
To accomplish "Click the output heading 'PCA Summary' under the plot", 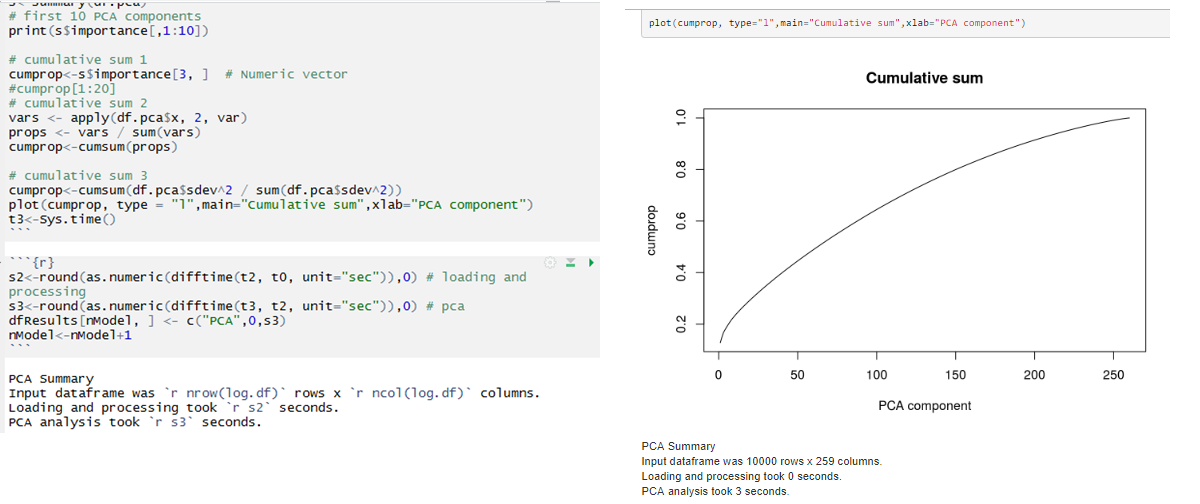I will tap(679, 446).
